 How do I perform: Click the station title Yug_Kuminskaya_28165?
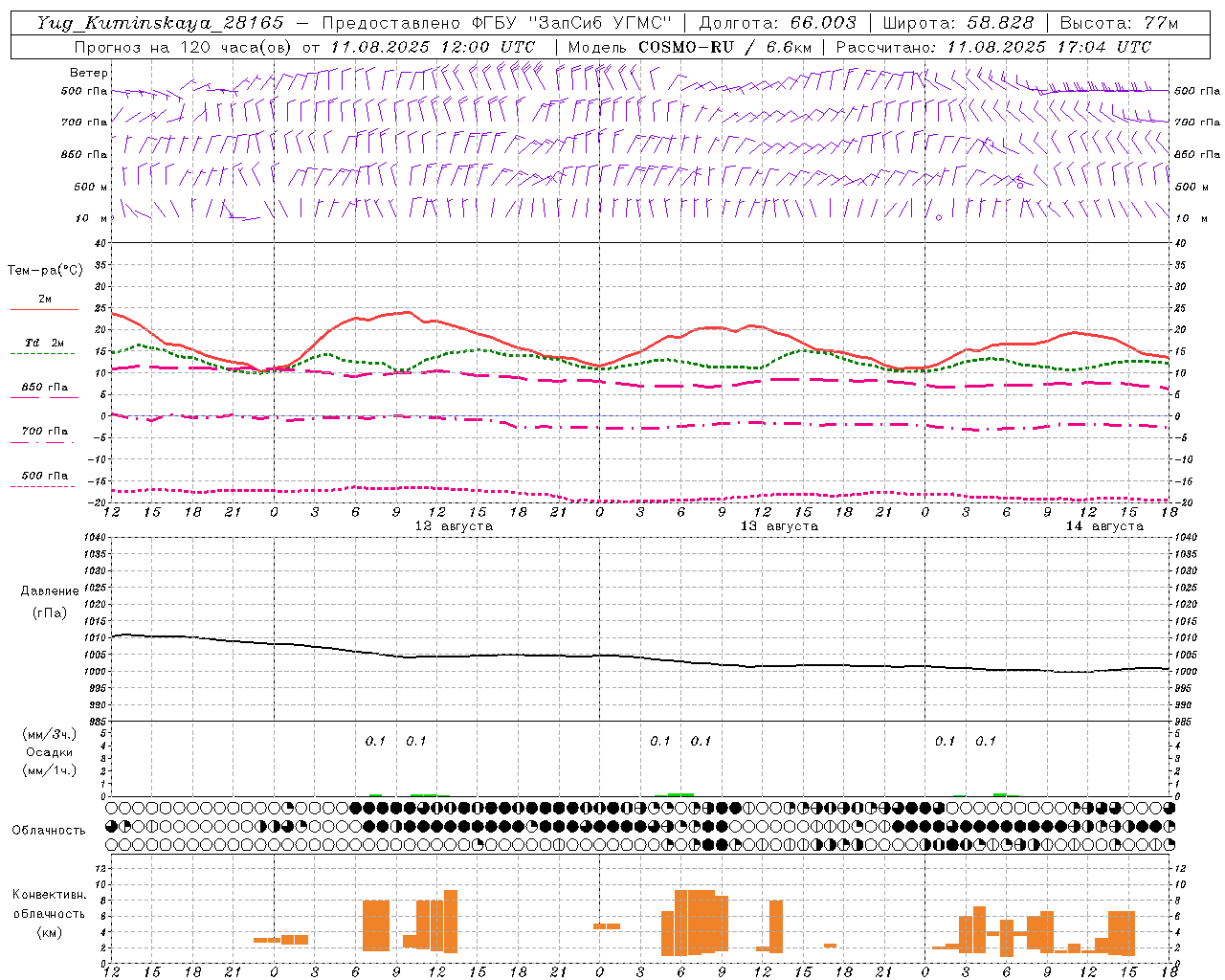160,23
